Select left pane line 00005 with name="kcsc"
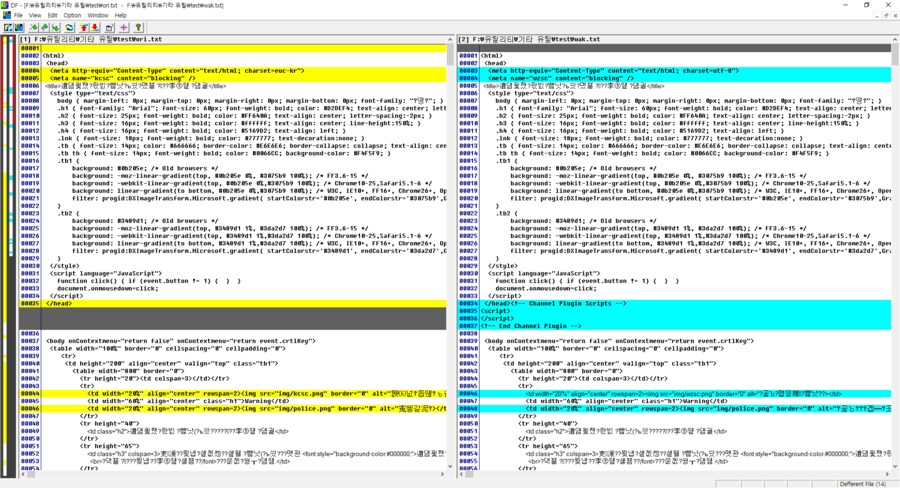 point(233,78)
